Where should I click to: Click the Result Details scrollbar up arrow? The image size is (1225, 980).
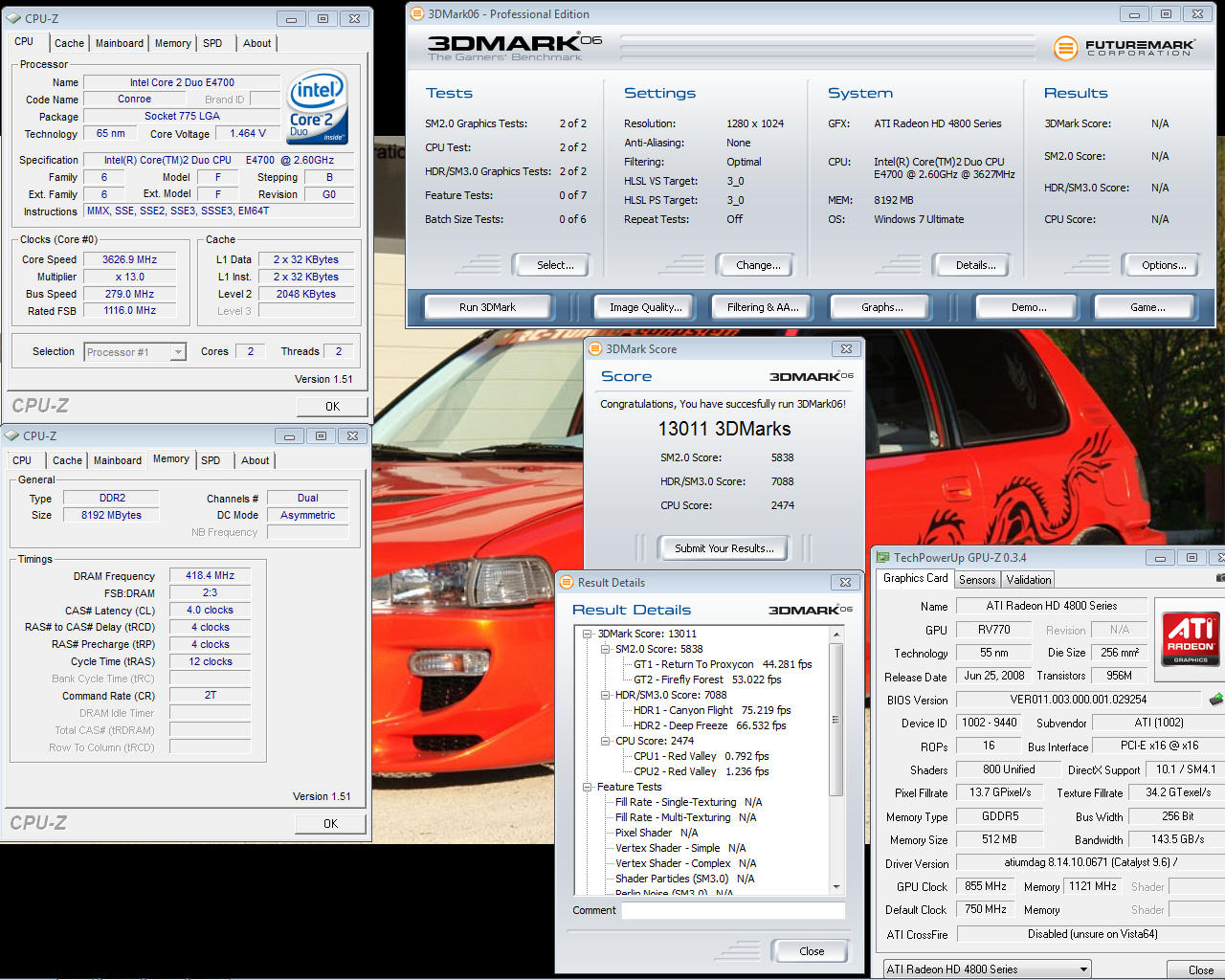tap(835, 635)
